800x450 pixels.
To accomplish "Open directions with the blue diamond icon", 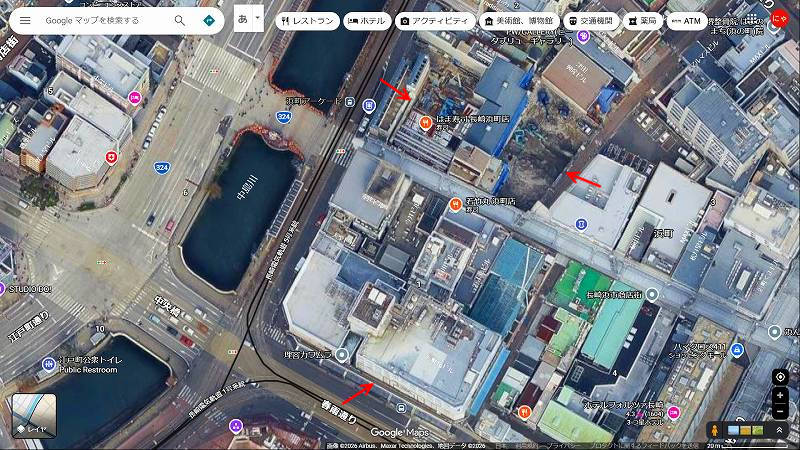I will pyautogui.click(x=209, y=20).
